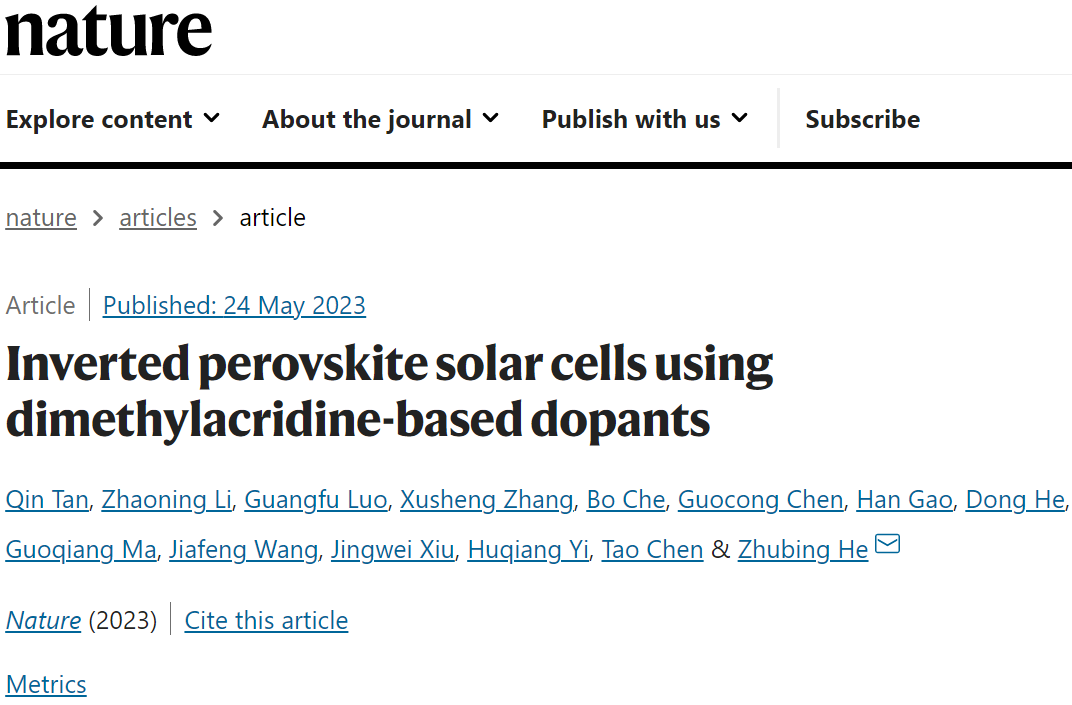Expand the Explore content dropdown
Viewport: 1072px width, 705px height.
pos(113,119)
